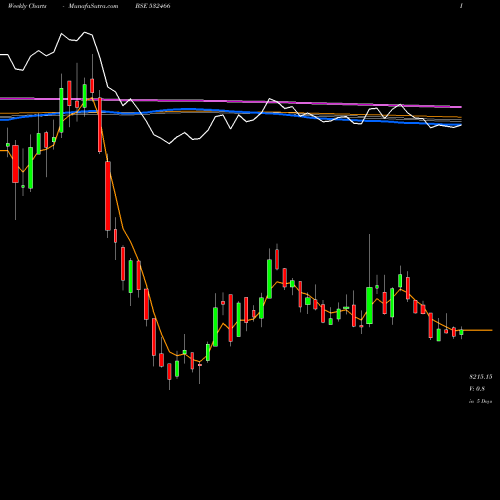Image resolution: width=500 pixels, height=500 pixels.
Task: Click the 'V: 0.8' volume text
Action: 477,389
